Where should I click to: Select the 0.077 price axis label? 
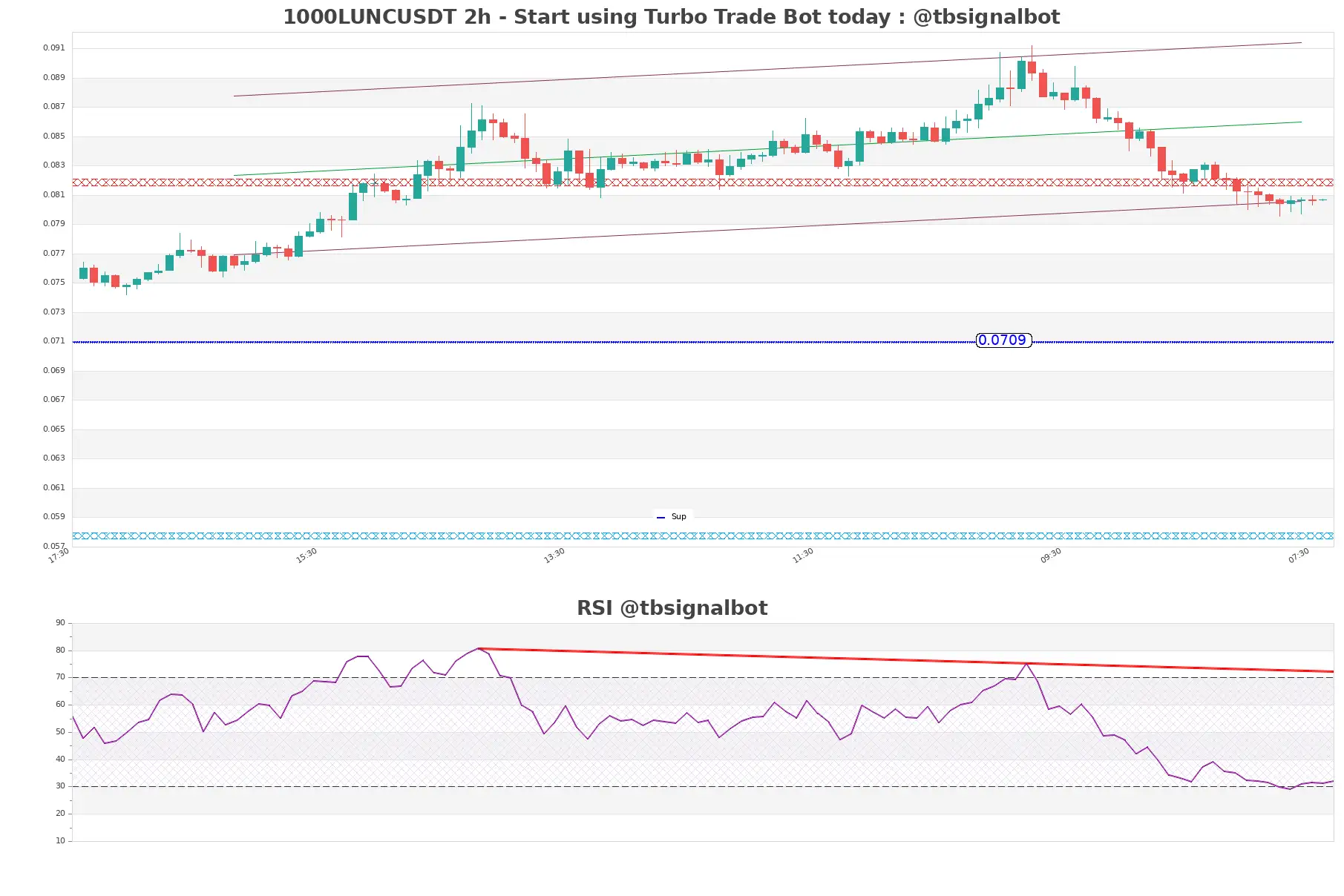point(53,254)
